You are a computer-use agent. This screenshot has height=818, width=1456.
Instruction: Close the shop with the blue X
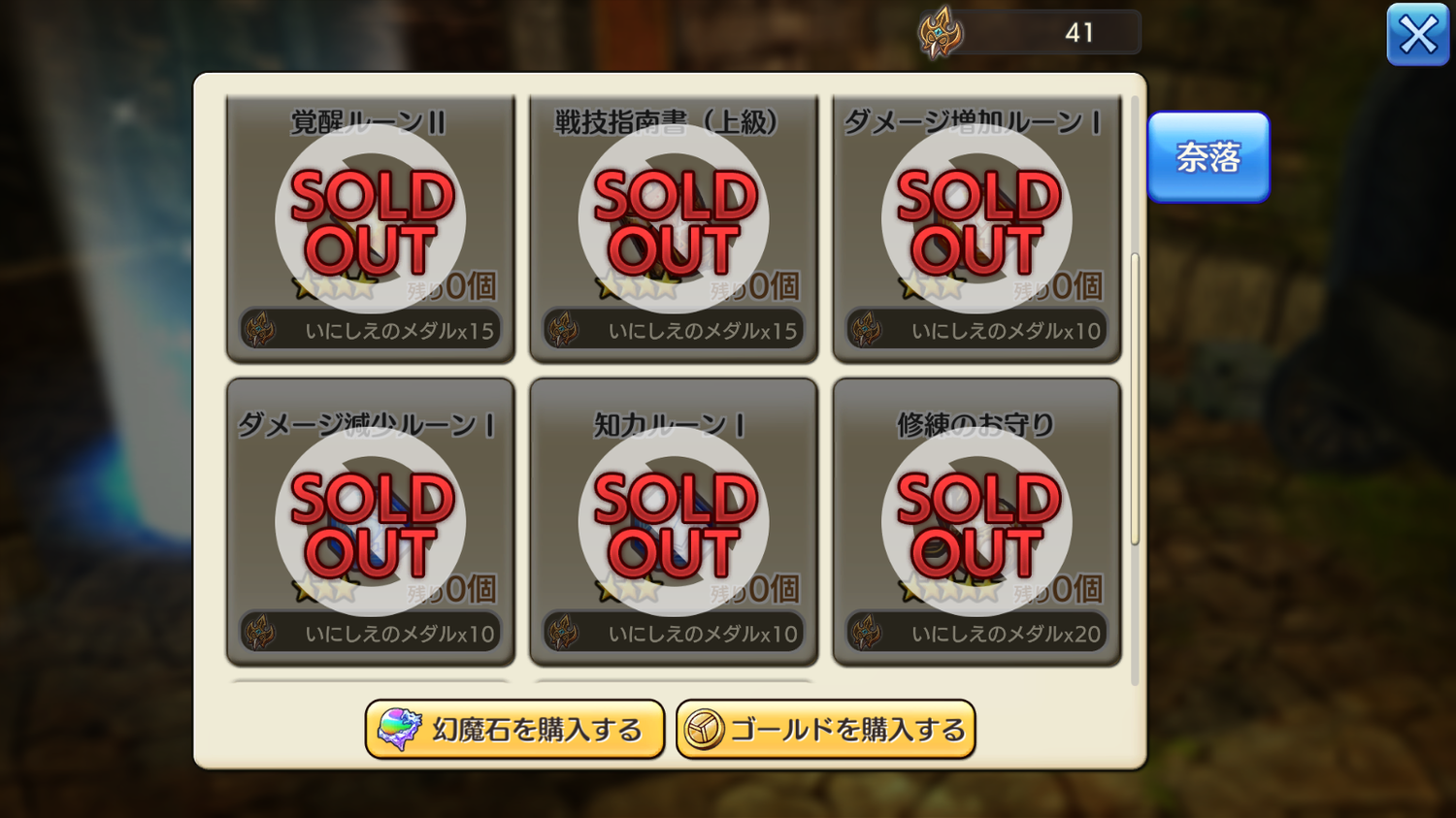(x=1417, y=35)
